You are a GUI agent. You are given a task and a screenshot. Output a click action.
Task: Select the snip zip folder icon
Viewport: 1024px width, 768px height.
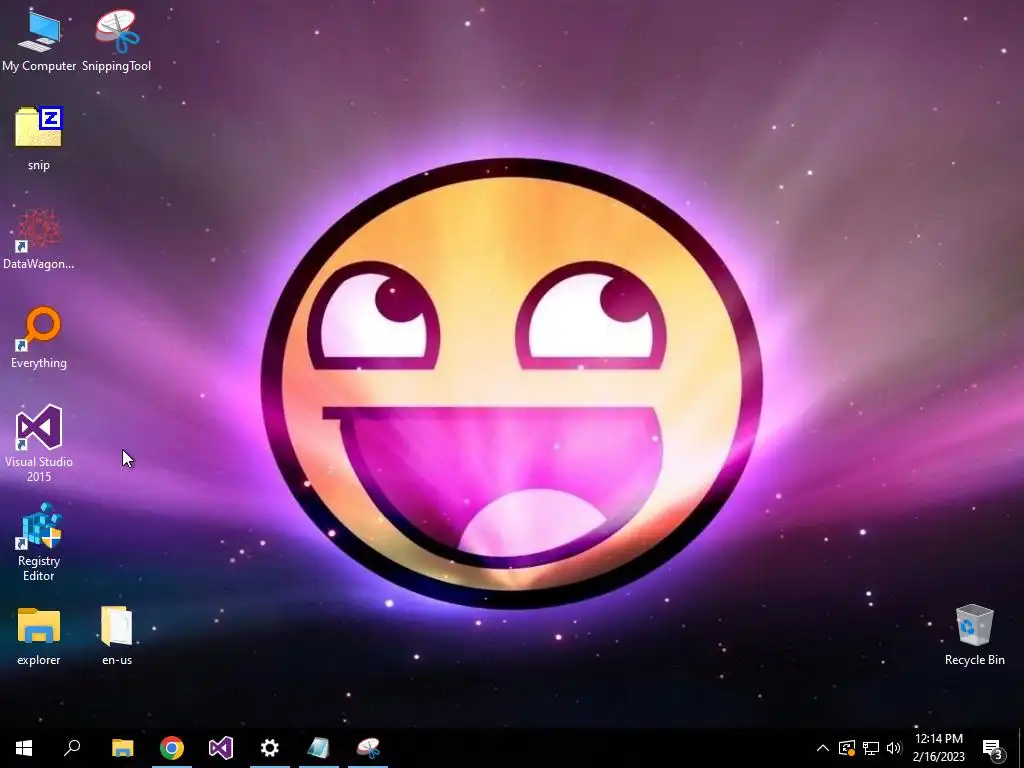coord(39,138)
